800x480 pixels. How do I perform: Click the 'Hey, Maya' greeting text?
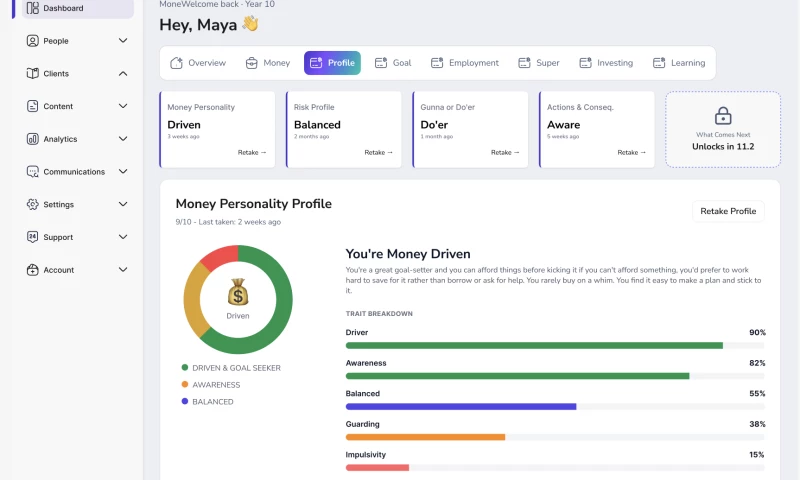[x=198, y=24]
